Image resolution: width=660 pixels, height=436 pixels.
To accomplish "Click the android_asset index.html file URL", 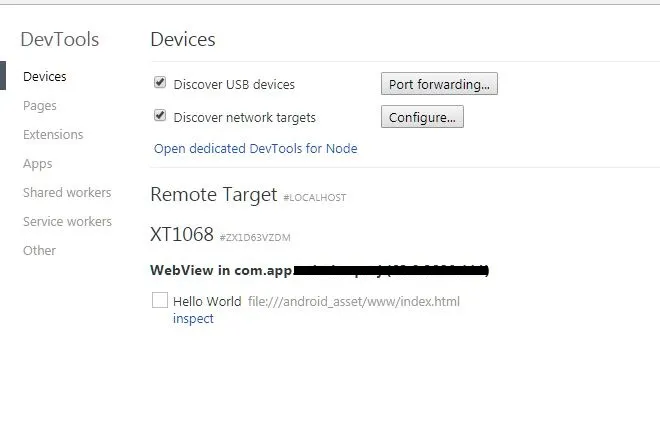I will [354, 301].
